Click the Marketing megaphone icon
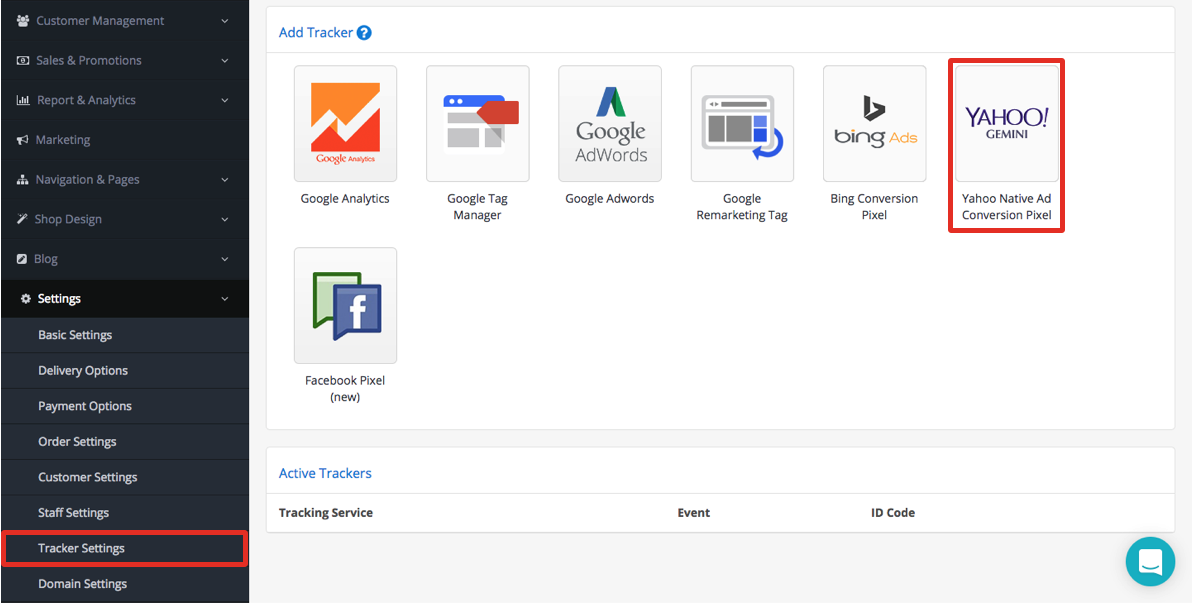 click(22, 140)
